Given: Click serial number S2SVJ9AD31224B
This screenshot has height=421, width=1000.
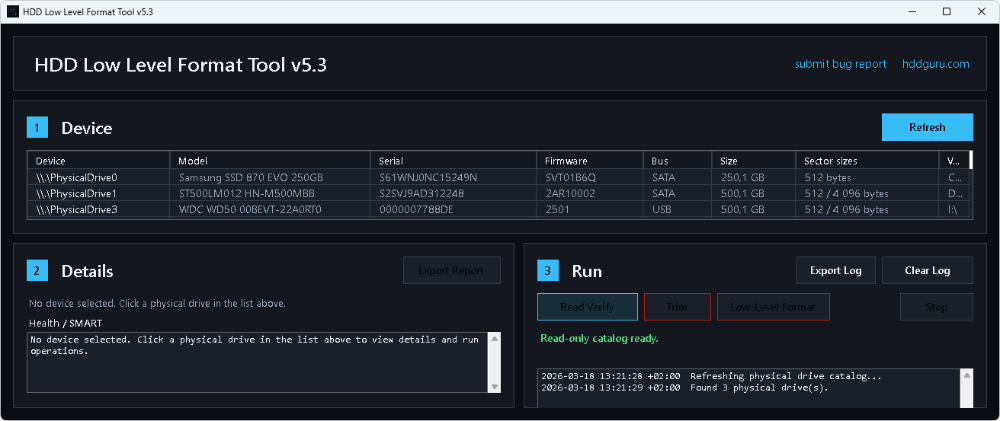Looking at the screenshot, I should [x=422, y=193].
